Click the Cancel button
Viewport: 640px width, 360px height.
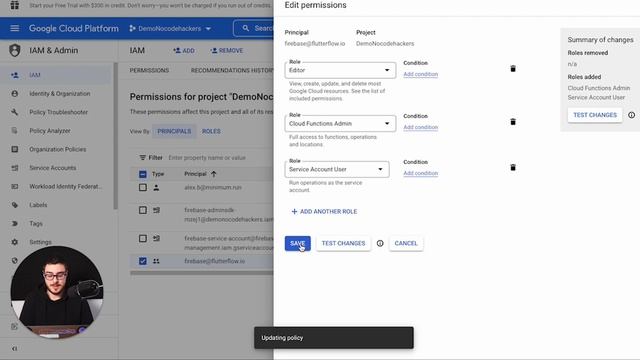coord(406,243)
